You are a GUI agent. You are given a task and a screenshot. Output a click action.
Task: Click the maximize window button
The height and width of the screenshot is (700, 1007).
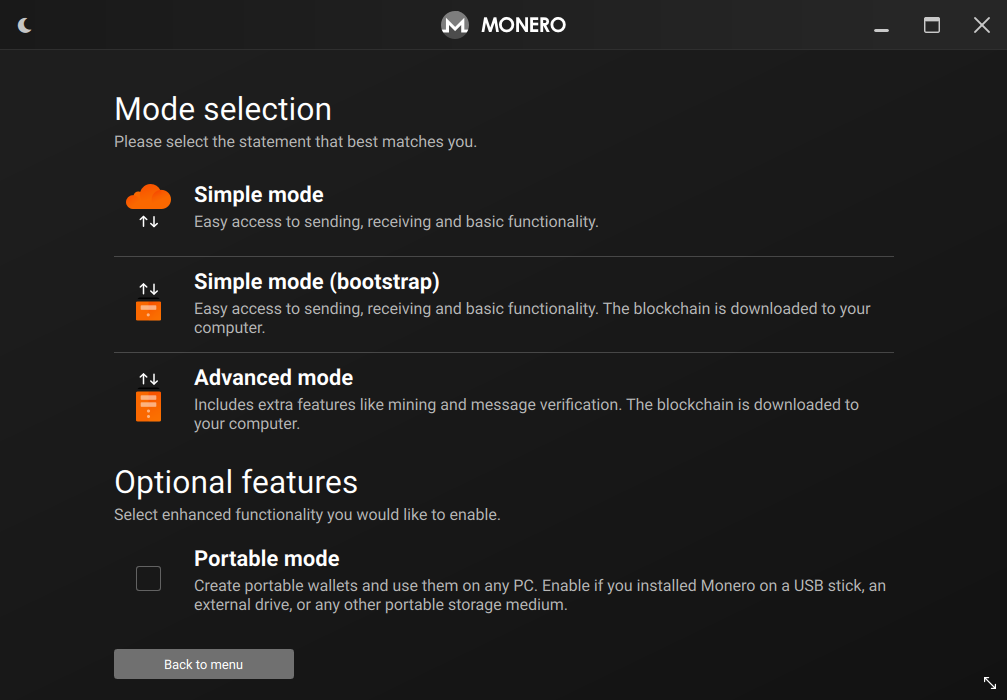[x=932, y=25]
